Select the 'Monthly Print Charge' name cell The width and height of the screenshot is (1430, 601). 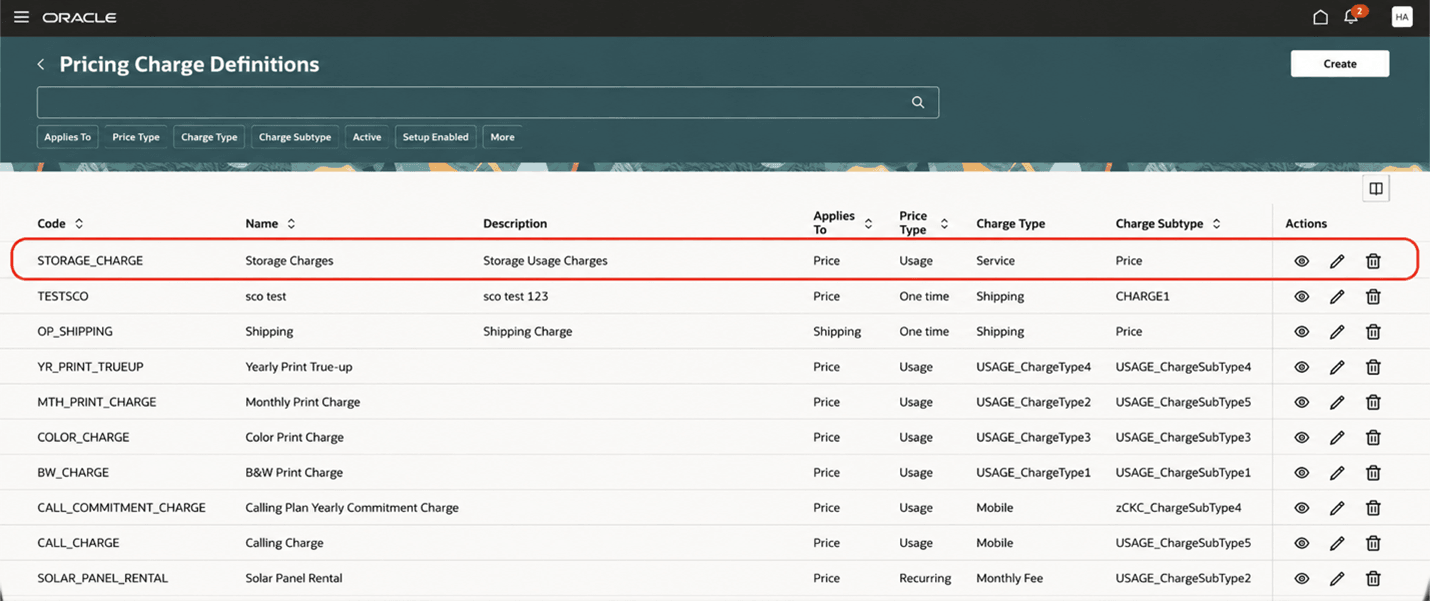pyautogui.click(x=303, y=402)
